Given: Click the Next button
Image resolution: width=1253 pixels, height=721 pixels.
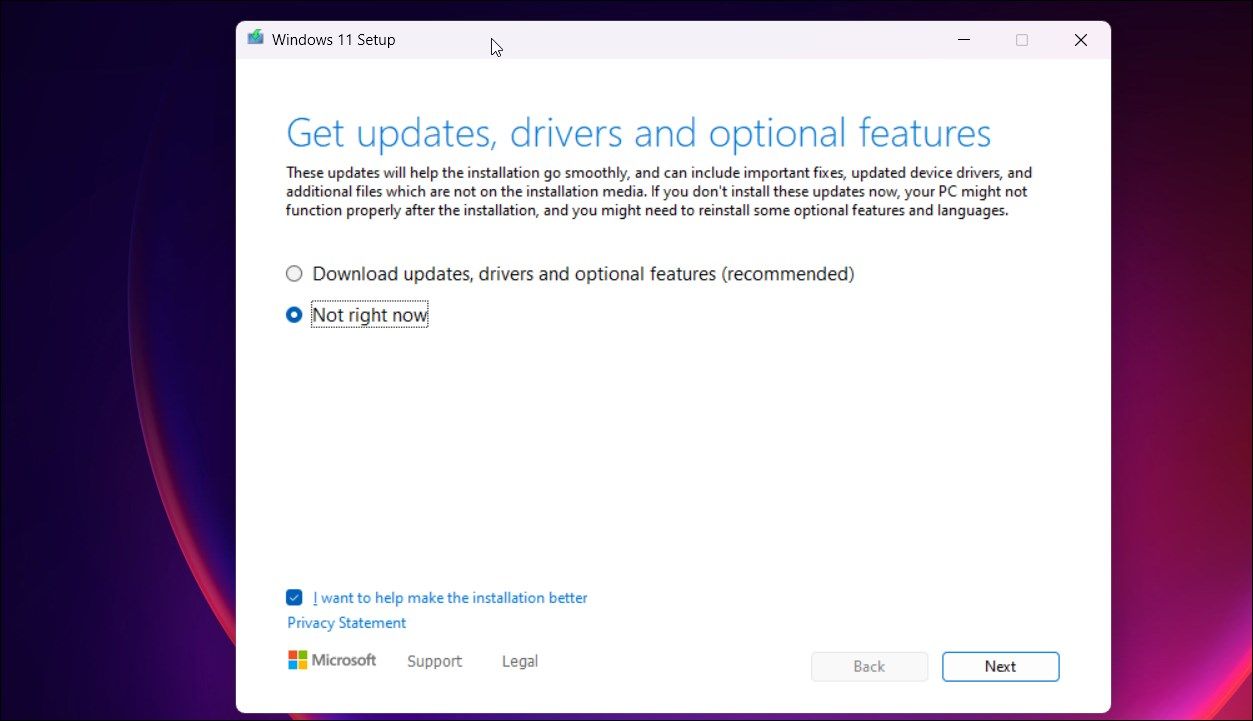Looking at the screenshot, I should pyautogui.click(x=1000, y=667).
